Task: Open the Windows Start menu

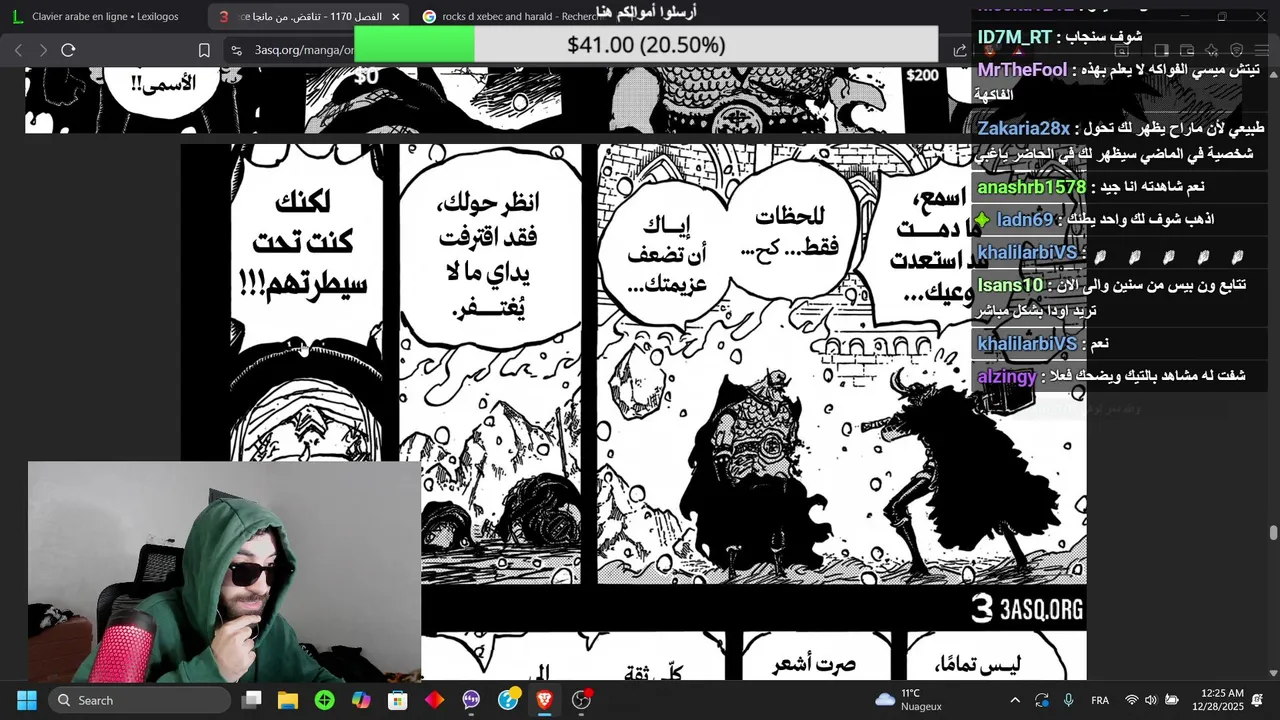Action: click(27, 700)
